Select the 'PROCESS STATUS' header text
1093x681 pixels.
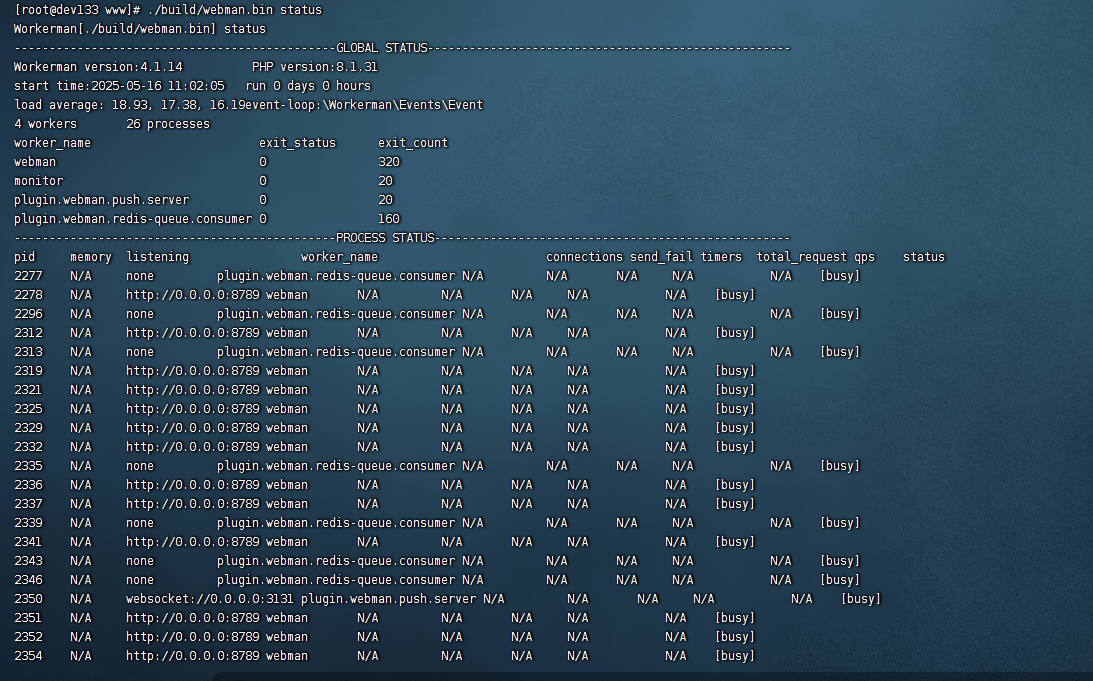385,238
